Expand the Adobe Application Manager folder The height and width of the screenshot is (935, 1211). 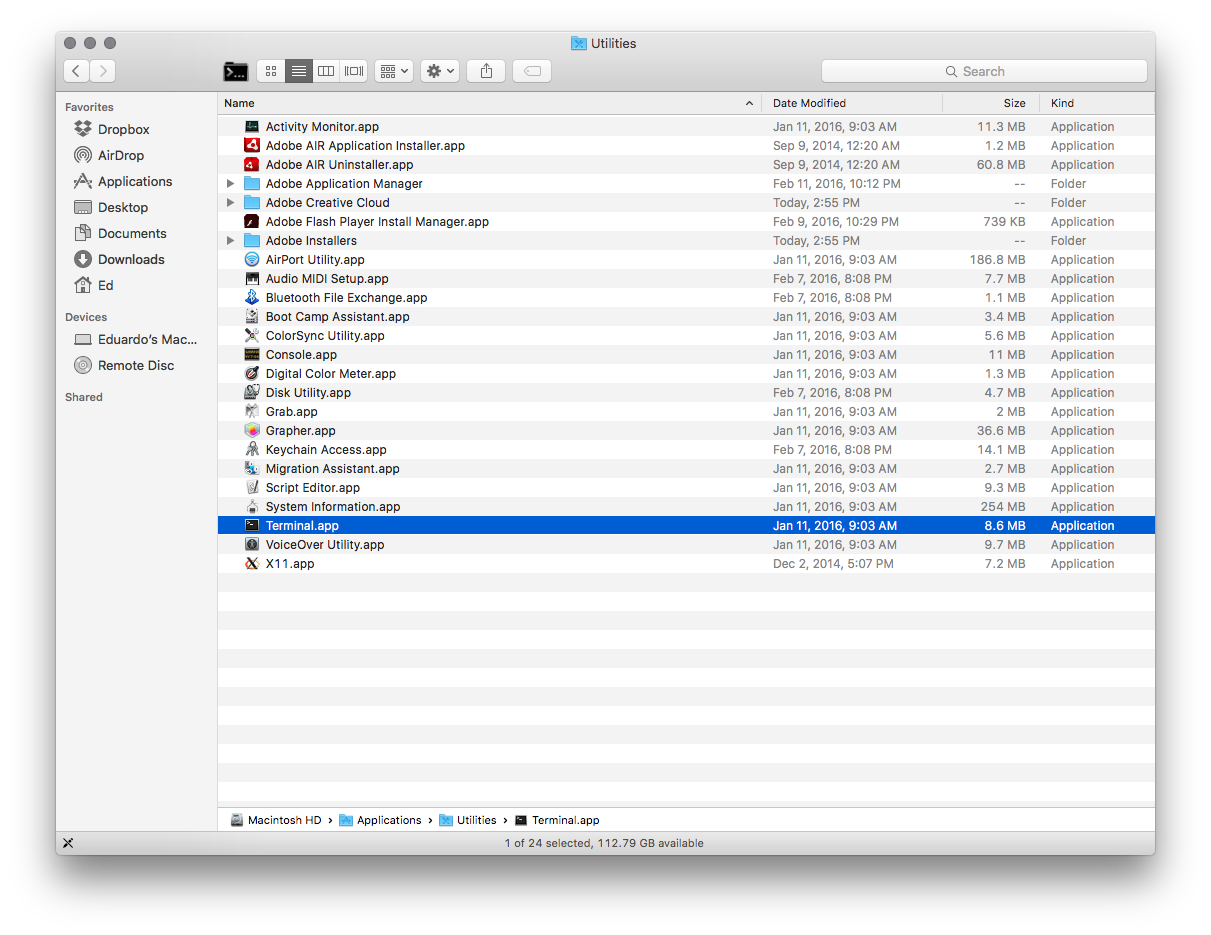231,184
